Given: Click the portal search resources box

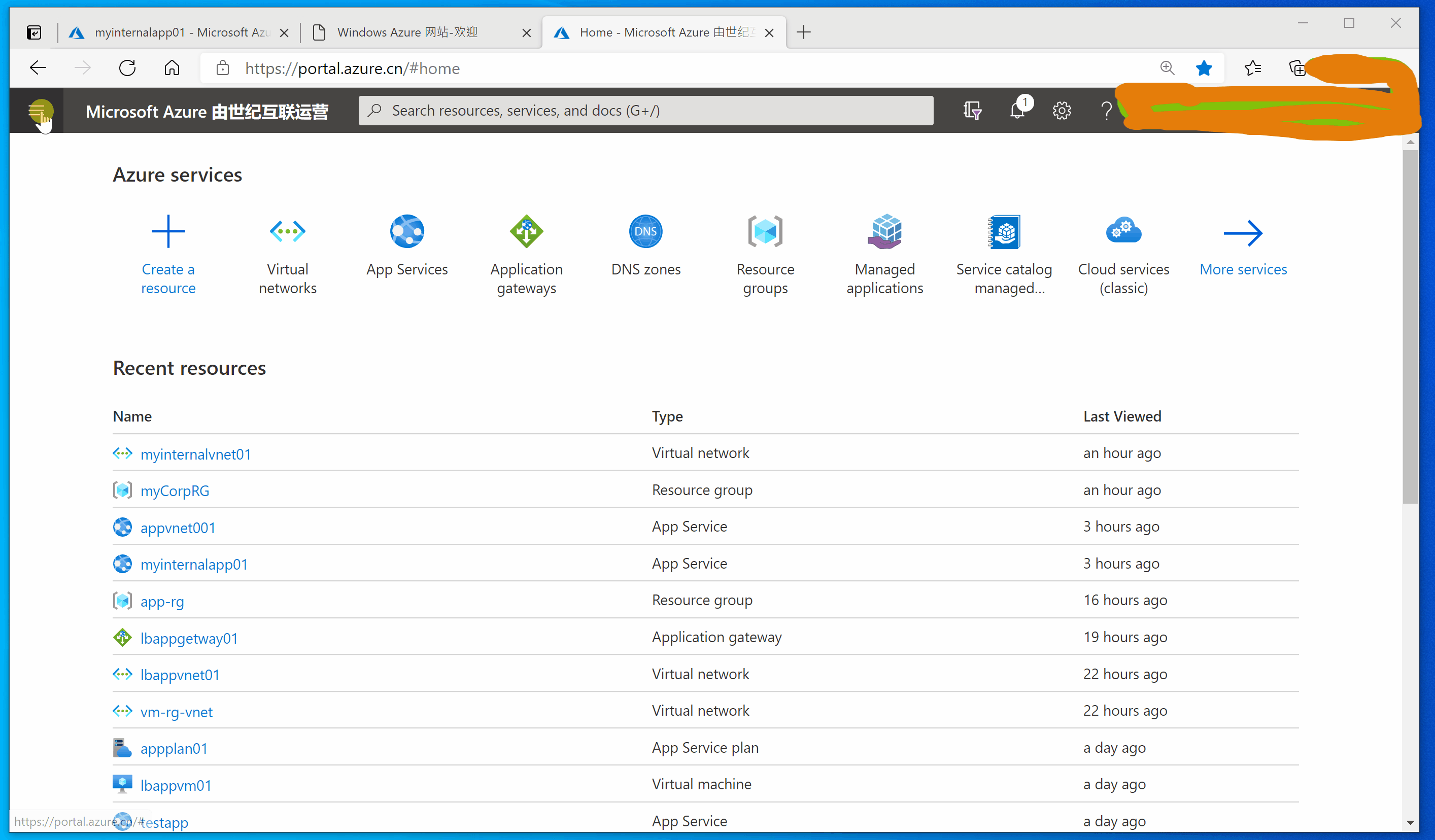Looking at the screenshot, I should pyautogui.click(x=646, y=111).
